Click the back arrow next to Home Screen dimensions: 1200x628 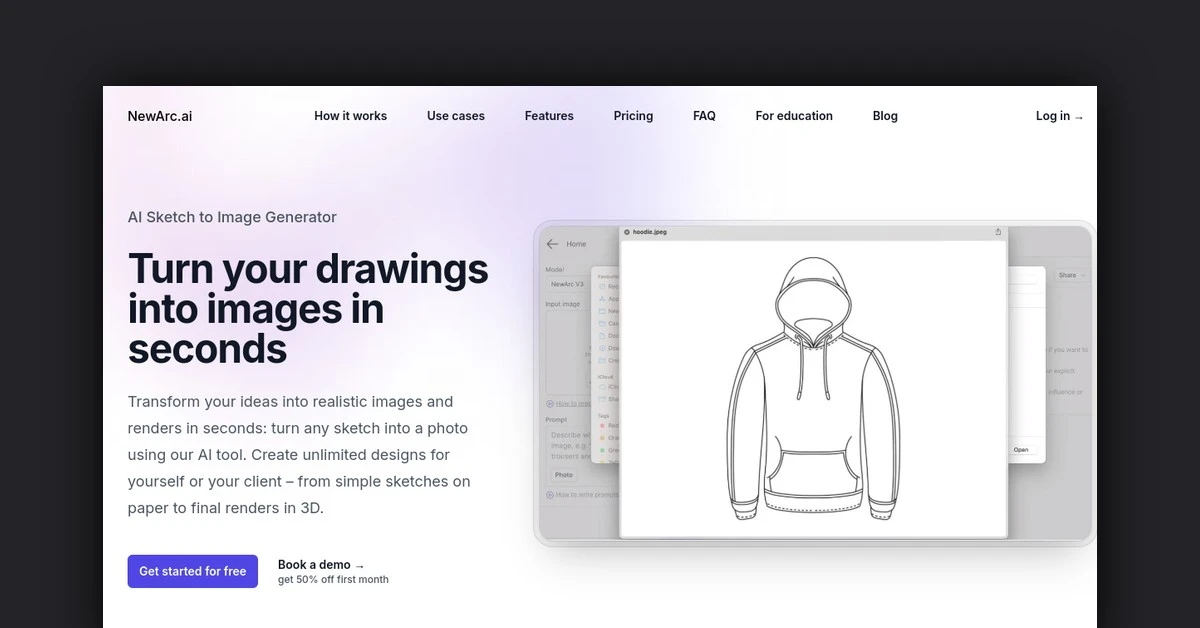pos(552,244)
